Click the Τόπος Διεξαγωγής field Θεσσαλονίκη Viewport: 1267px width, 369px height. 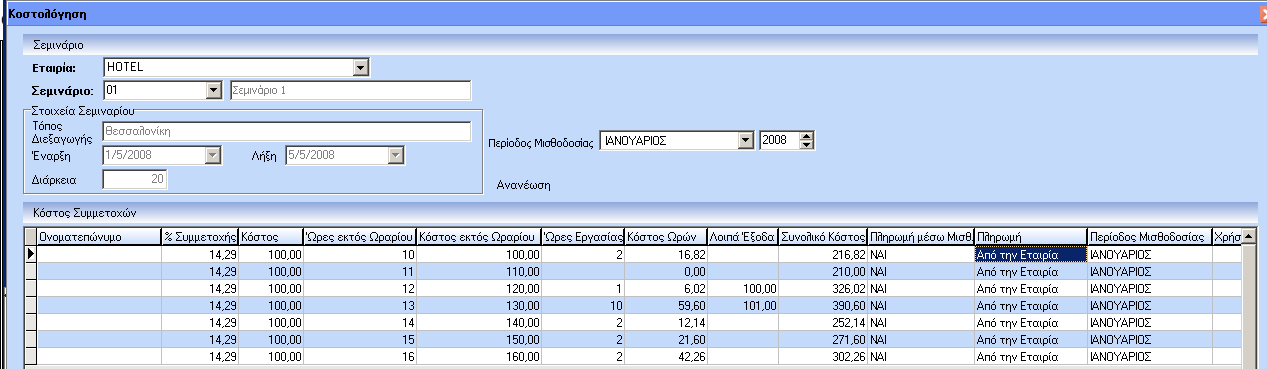click(x=287, y=131)
